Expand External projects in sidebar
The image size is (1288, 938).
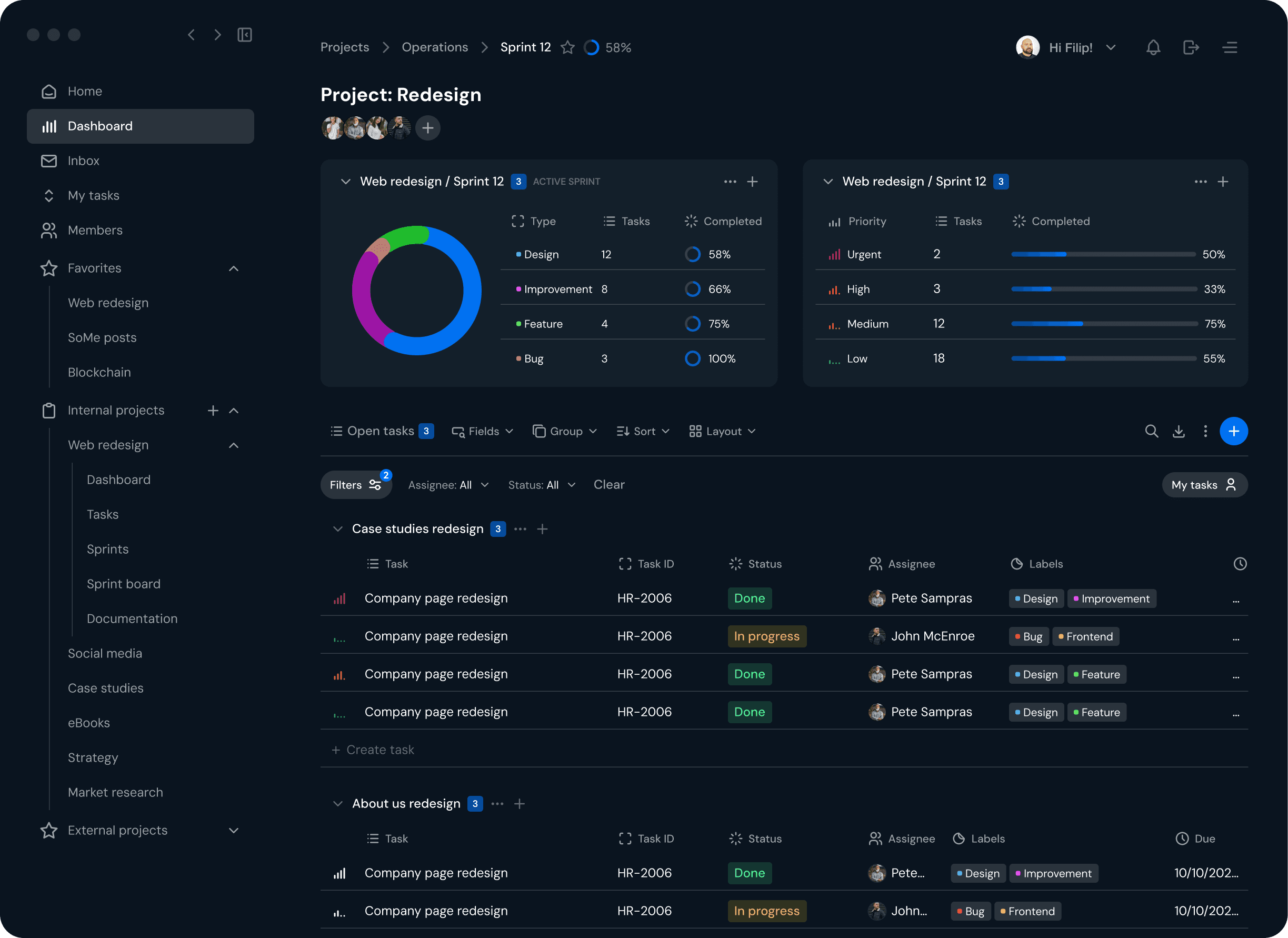[x=233, y=830]
